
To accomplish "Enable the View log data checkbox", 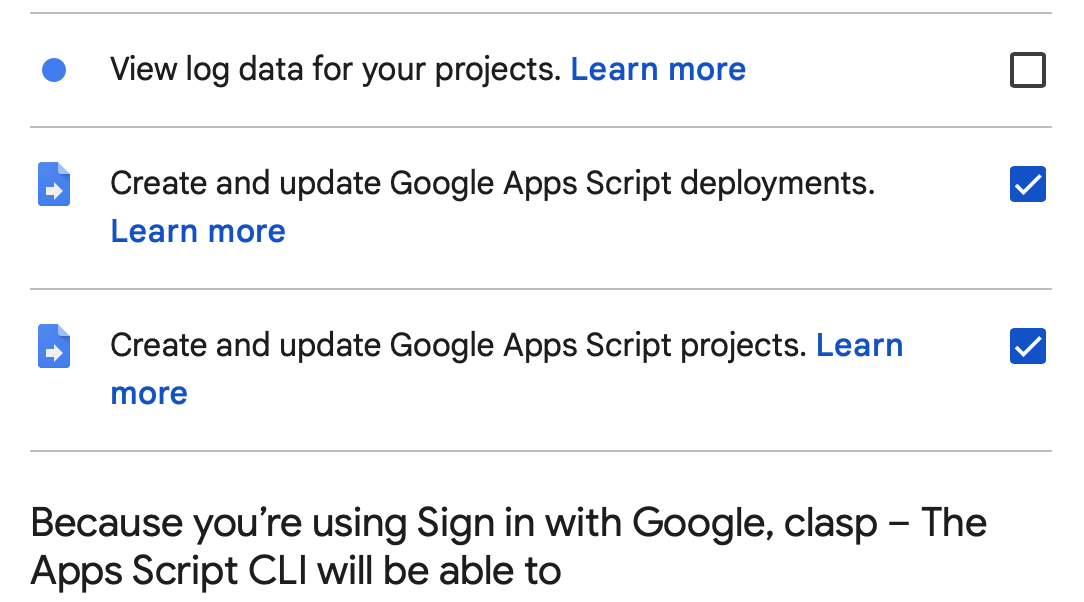I will [1028, 71].
